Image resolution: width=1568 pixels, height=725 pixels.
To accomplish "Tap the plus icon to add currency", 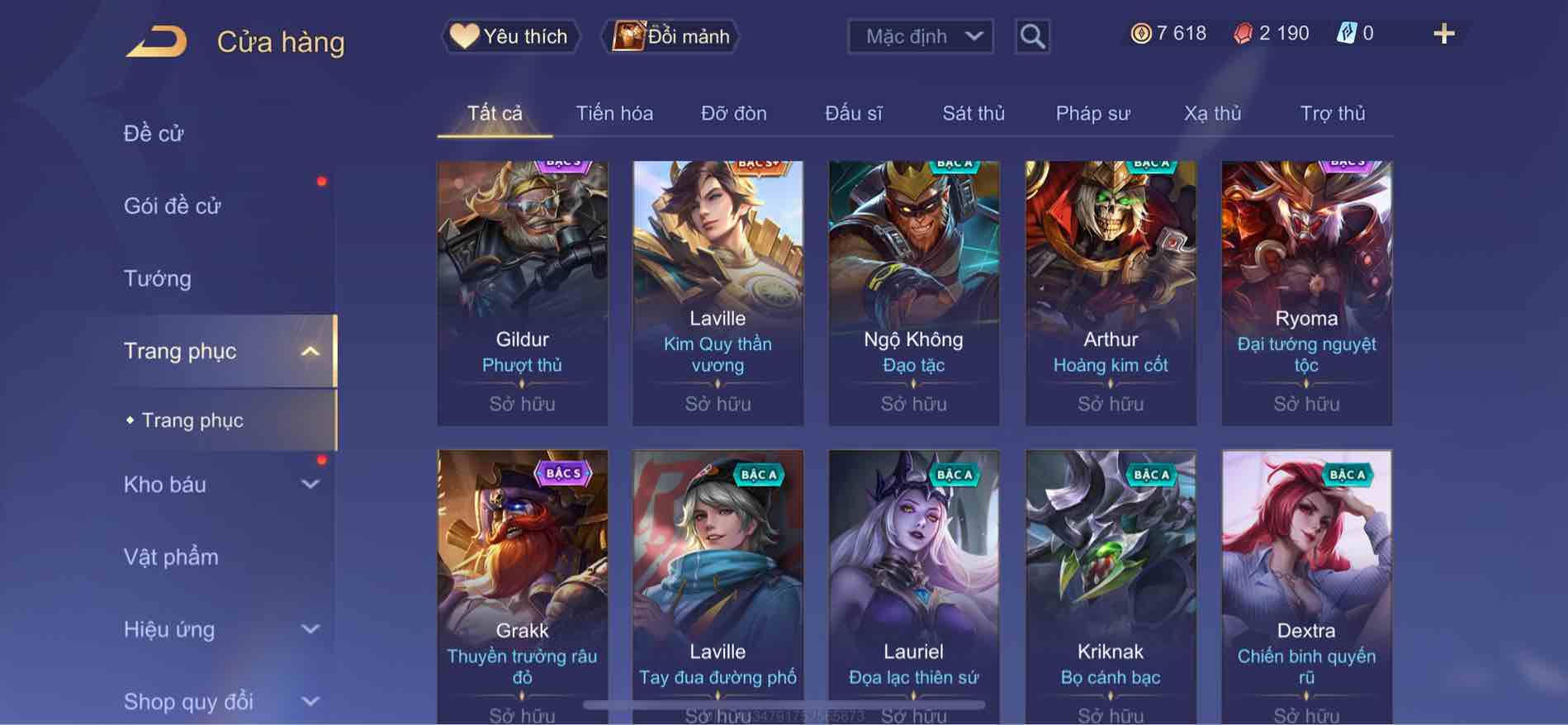I will (x=1443, y=34).
